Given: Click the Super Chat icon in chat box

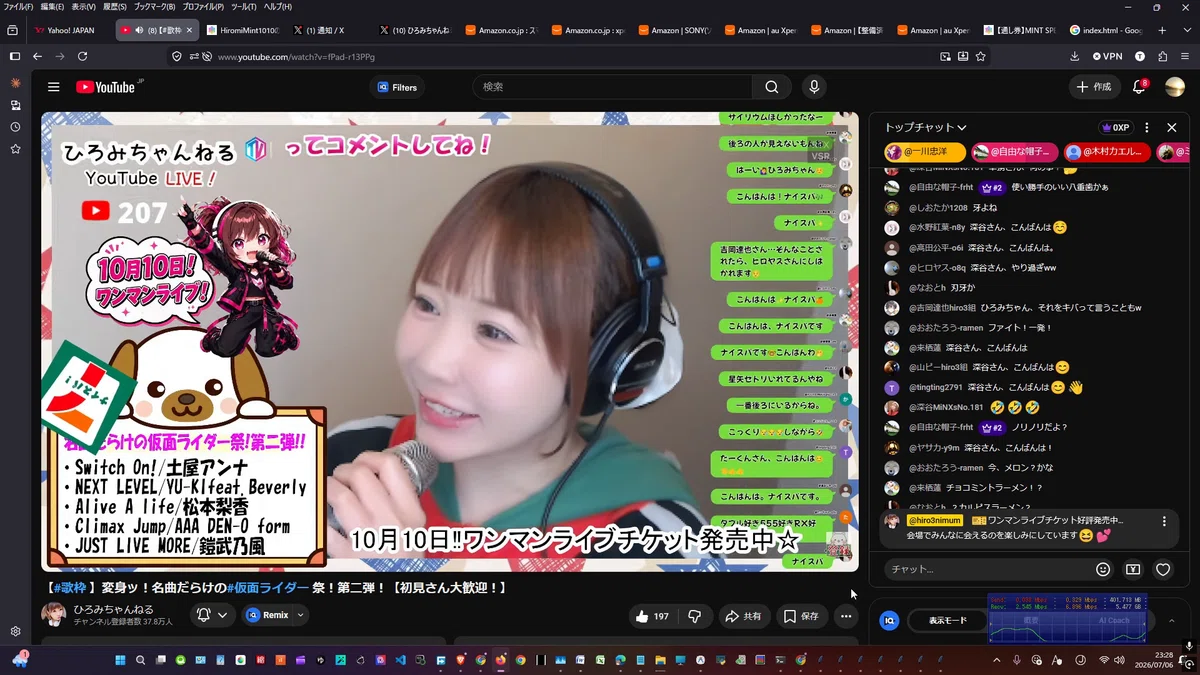Looking at the screenshot, I should pyautogui.click(x=1133, y=569).
